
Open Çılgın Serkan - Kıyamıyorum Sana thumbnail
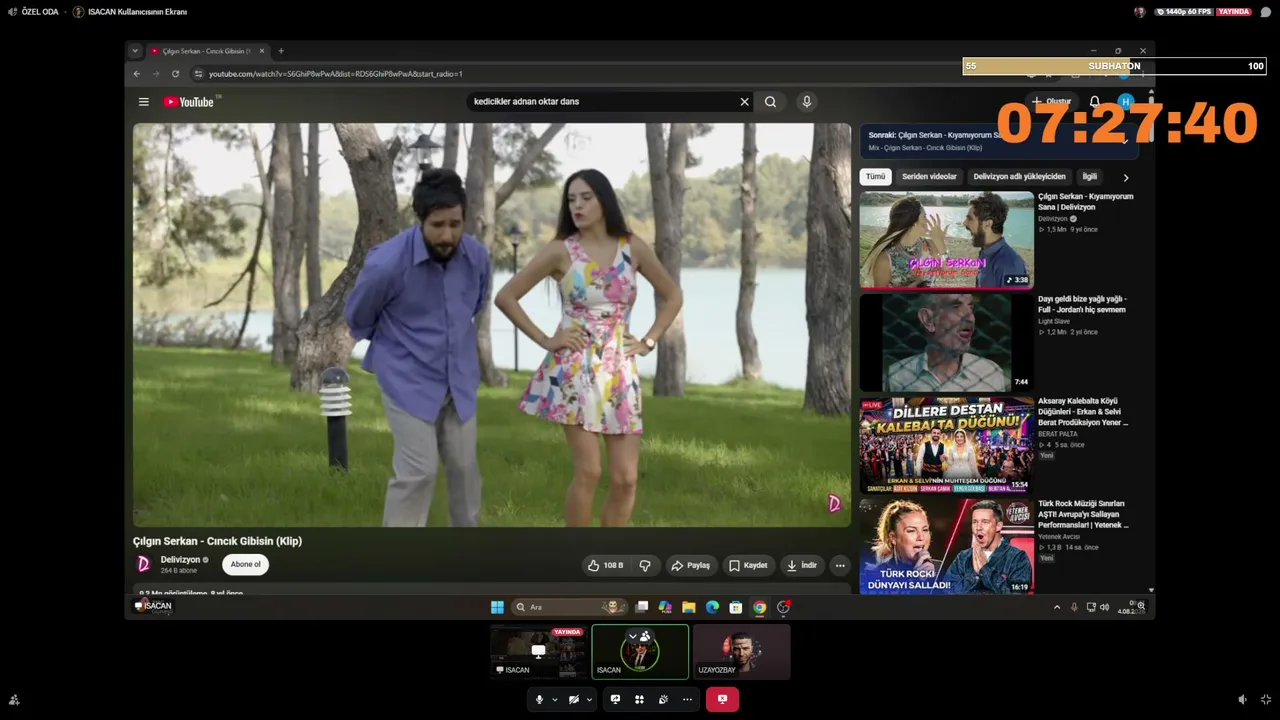pos(947,240)
